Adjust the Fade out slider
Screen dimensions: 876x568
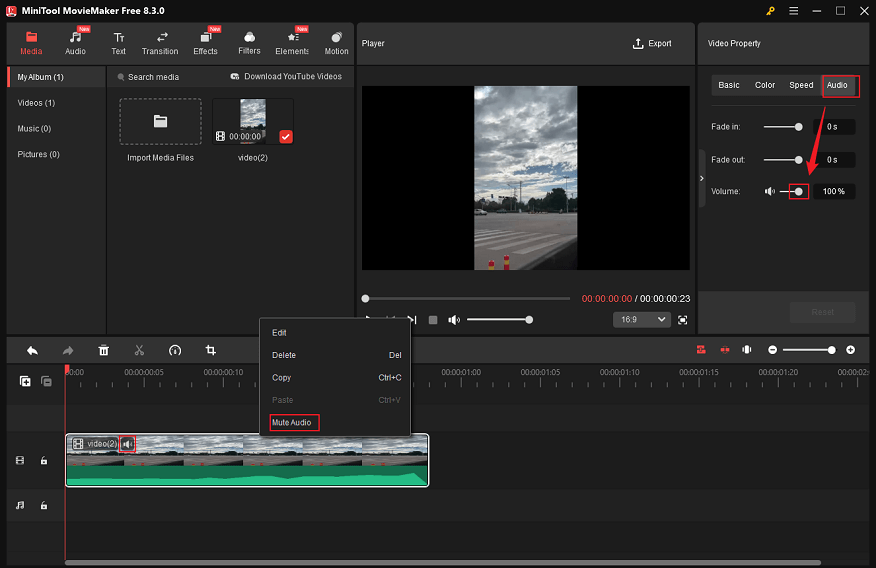783,160
